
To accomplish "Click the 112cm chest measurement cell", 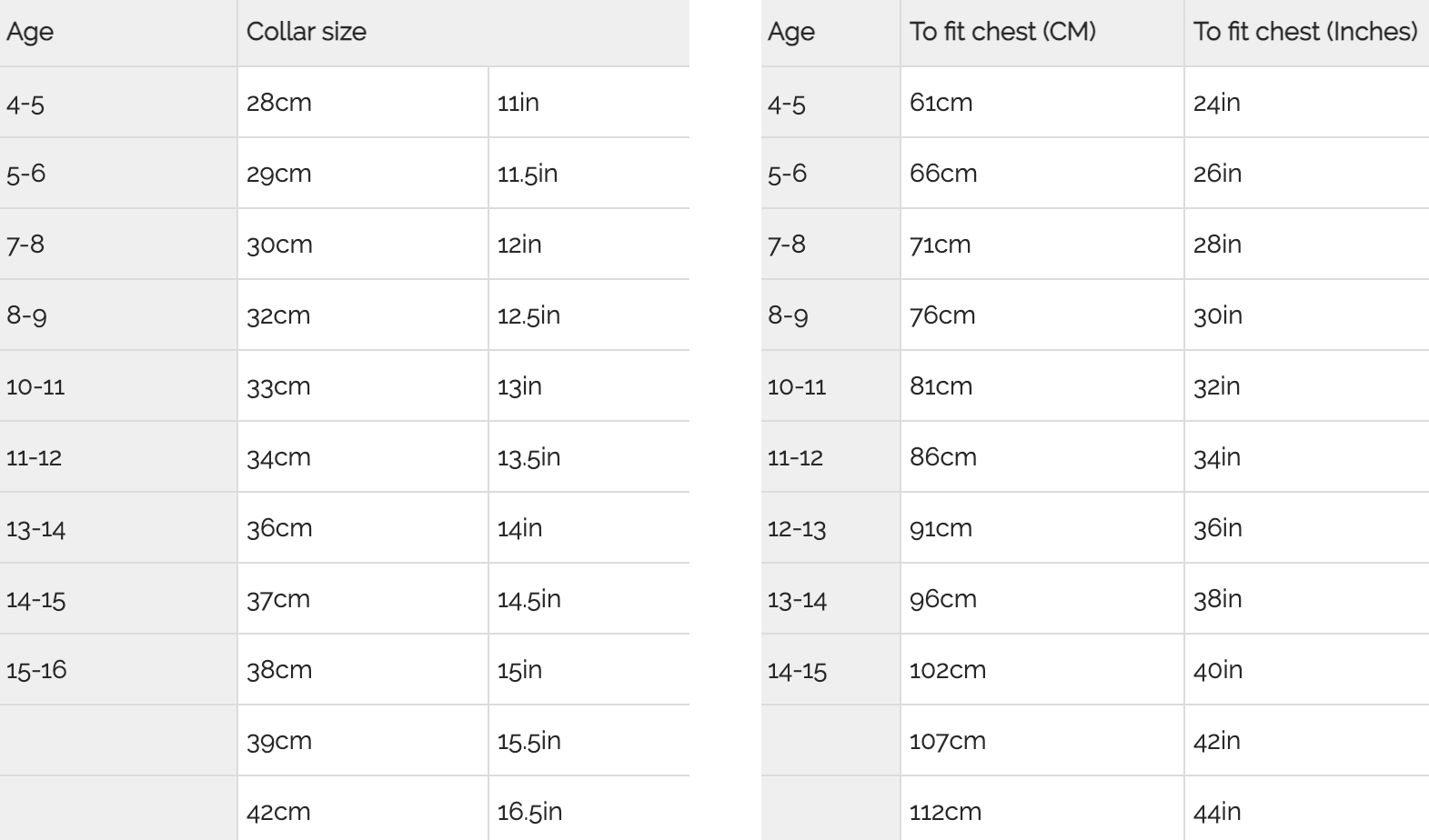I will pyautogui.click(x=945, y=812).
